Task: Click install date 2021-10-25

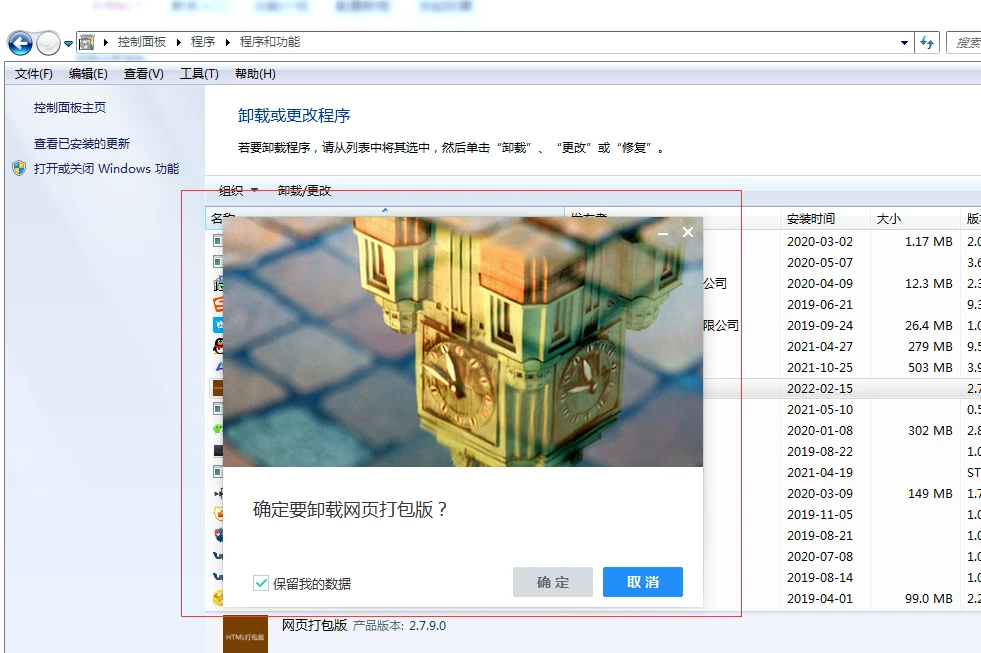Action: pos(820,368)
